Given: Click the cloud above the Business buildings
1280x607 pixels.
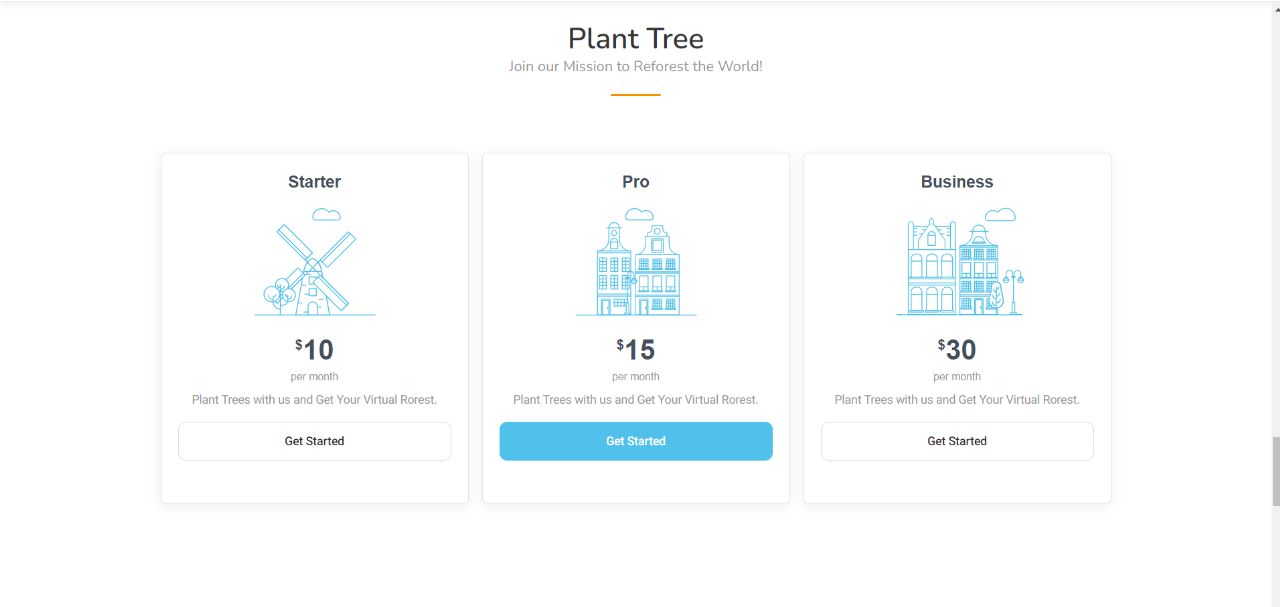Looking at the screenshot, I should coord(1000,214).
